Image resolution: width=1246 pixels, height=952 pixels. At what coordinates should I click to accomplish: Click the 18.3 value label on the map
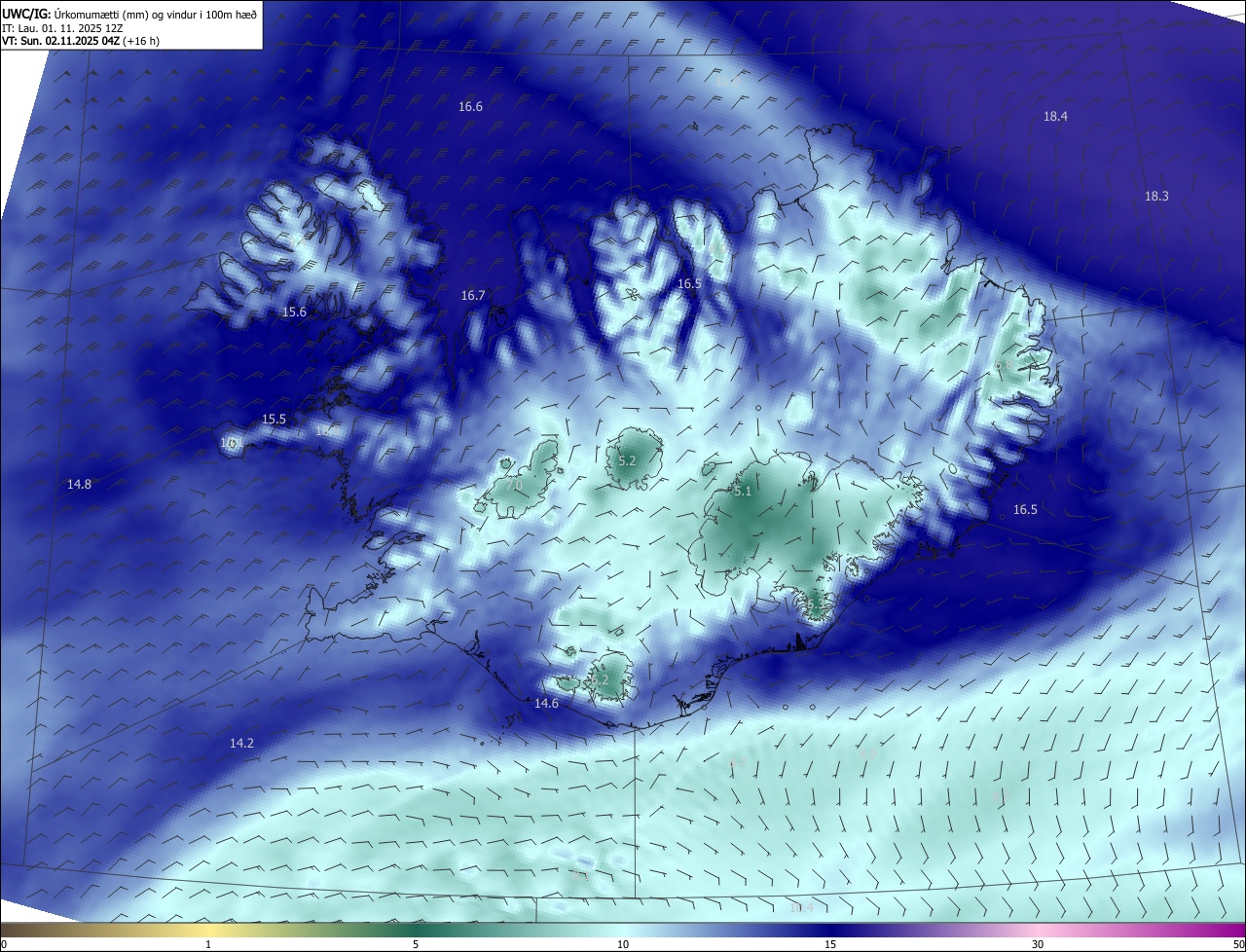click(x=1156, y=197)
